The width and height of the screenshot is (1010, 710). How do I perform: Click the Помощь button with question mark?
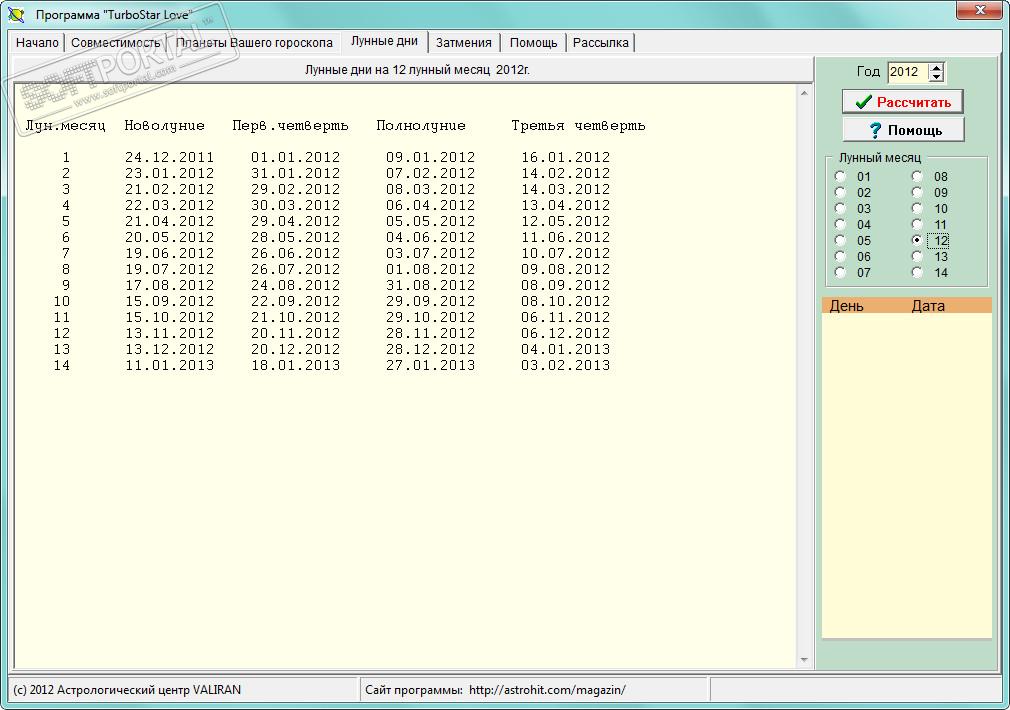coord(903,130)
